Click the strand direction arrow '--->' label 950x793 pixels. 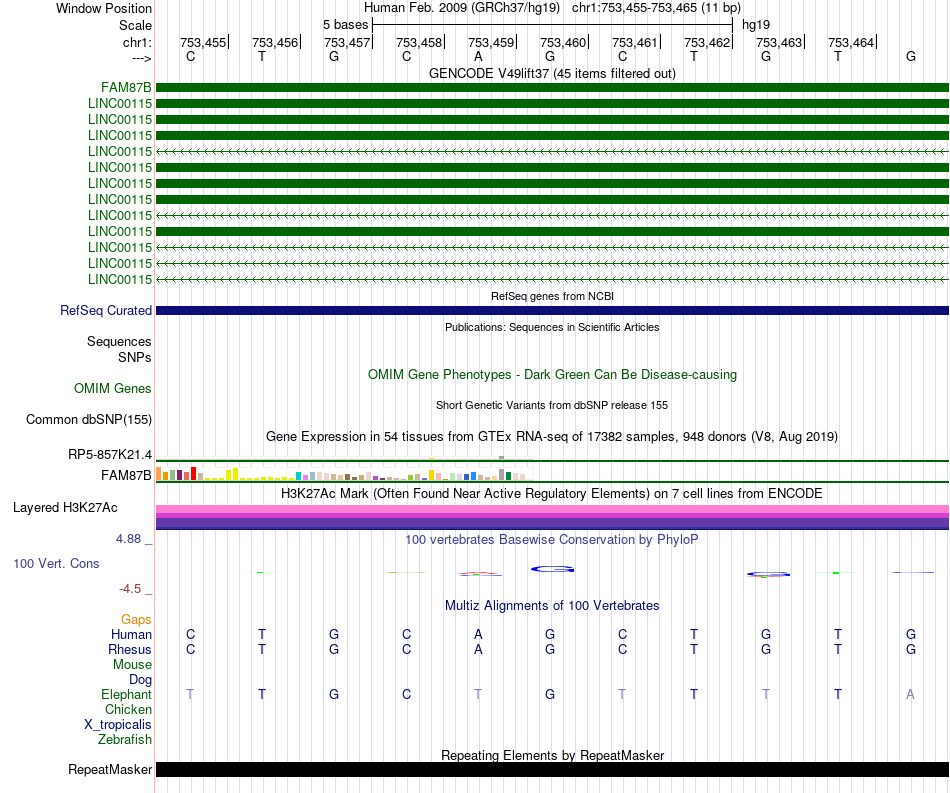141,58
